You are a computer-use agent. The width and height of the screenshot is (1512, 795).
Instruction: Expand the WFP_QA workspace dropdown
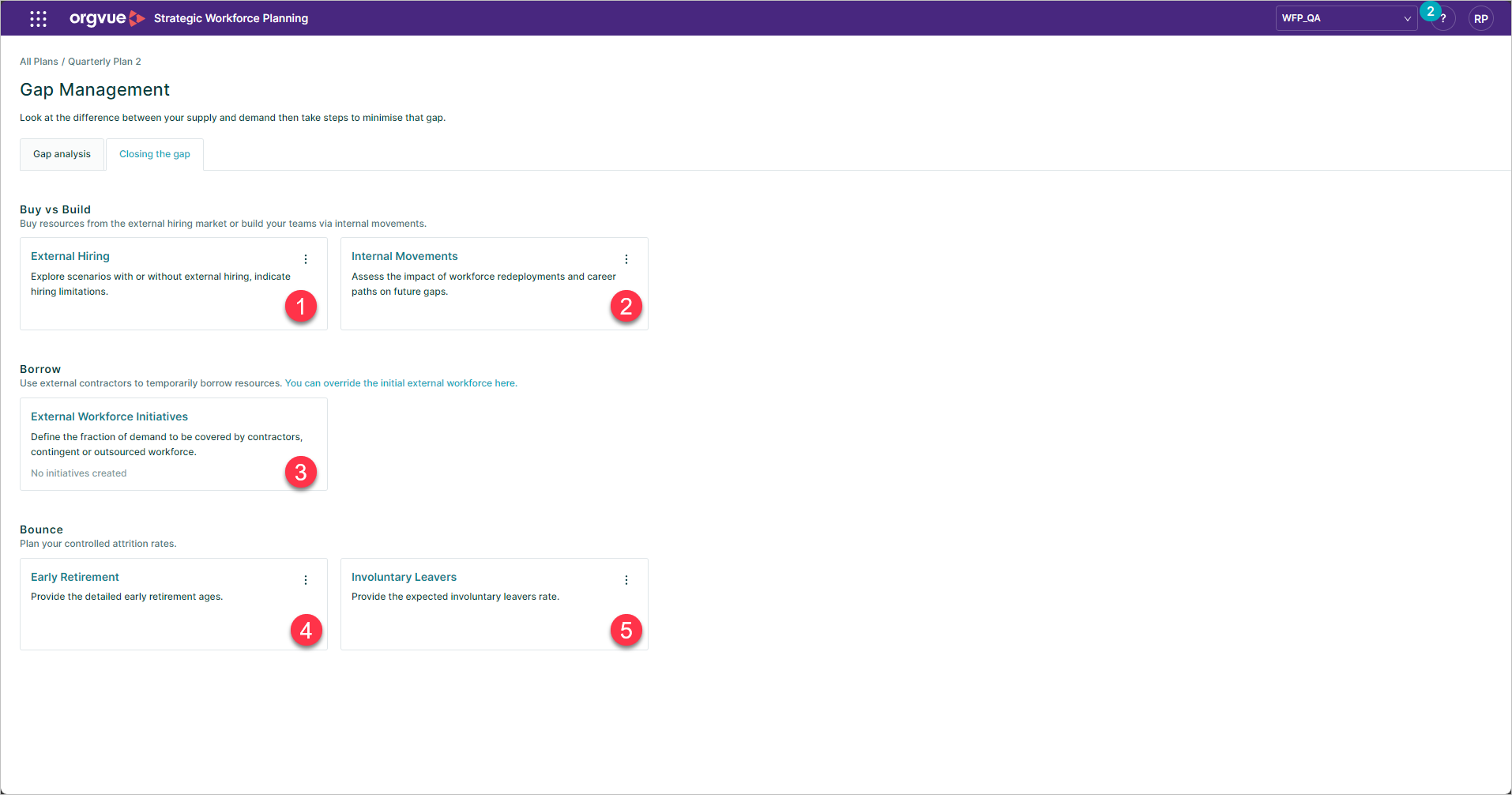click(x=1407, y=18)
